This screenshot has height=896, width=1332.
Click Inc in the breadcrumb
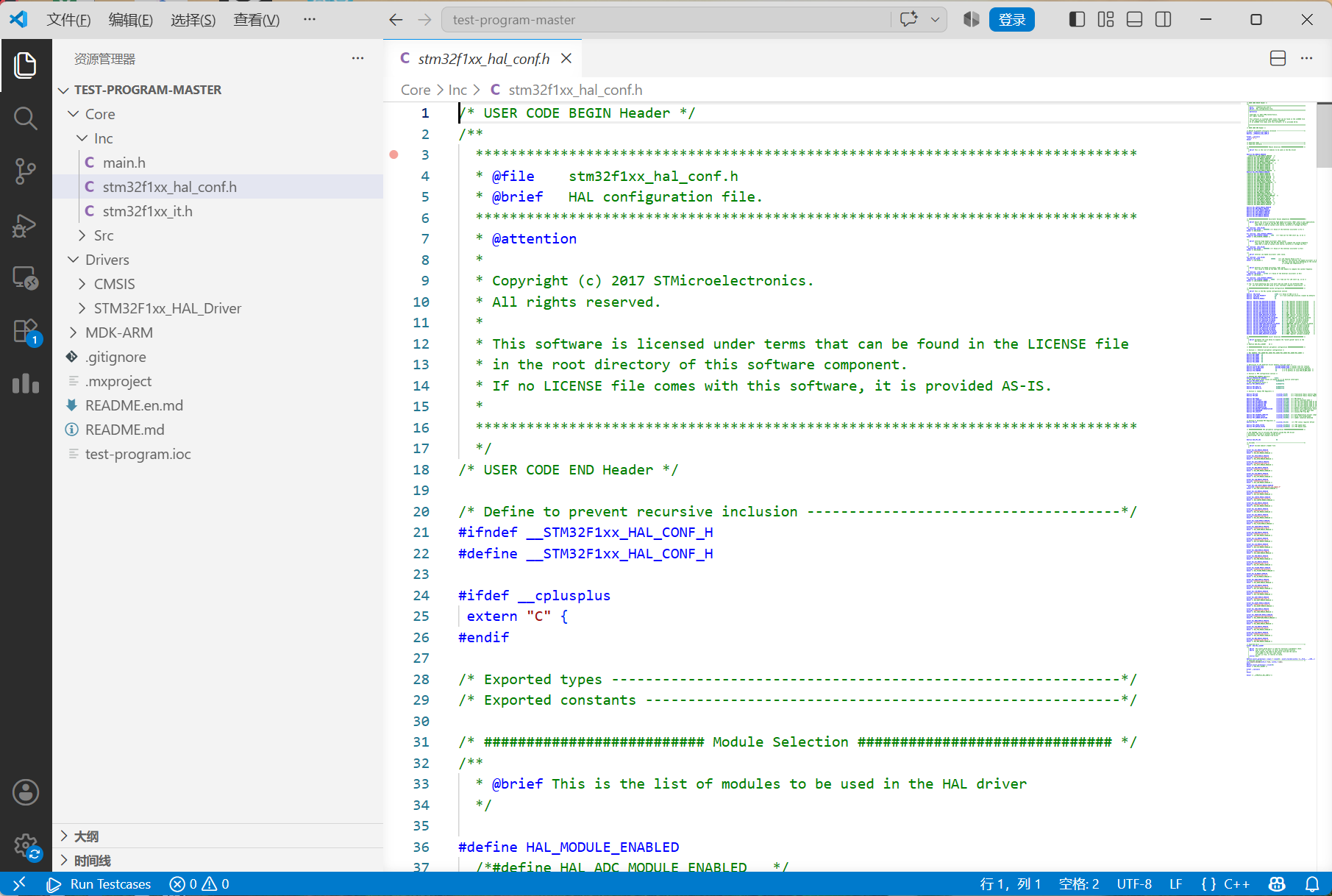click(x=457, y=90)
